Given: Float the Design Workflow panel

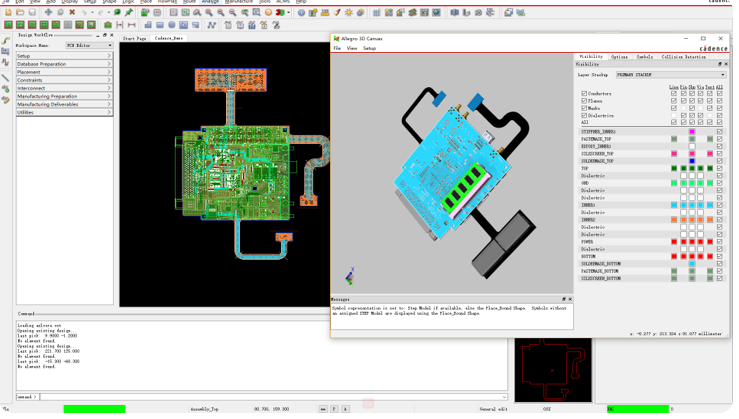Looking at the screenshot, I should coord(105,35).
